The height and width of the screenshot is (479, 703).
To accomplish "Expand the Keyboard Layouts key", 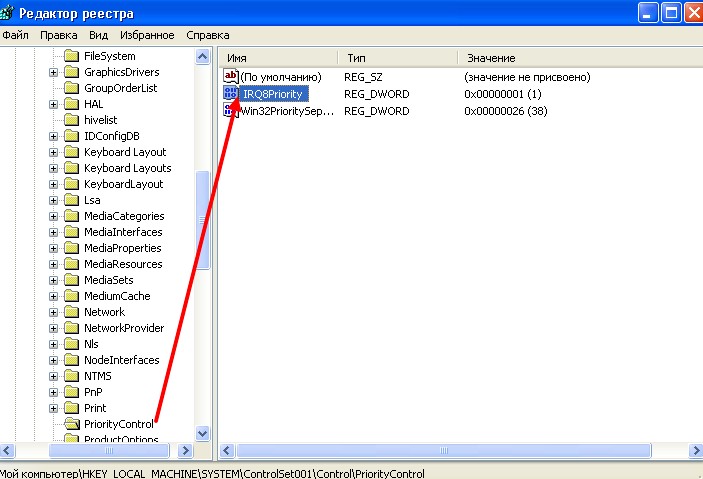I will pos(53,168).
